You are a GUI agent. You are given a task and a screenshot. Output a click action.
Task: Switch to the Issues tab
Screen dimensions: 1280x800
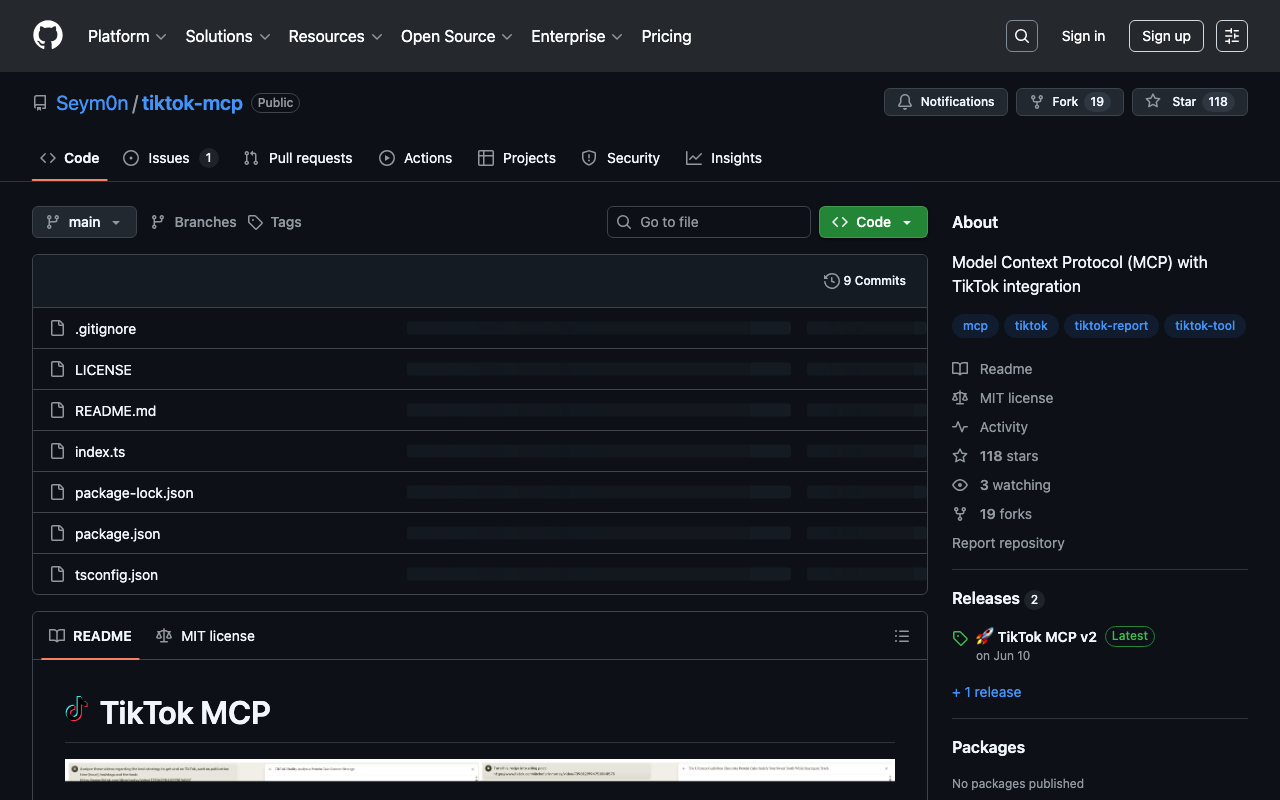click(x=169, y=158)
